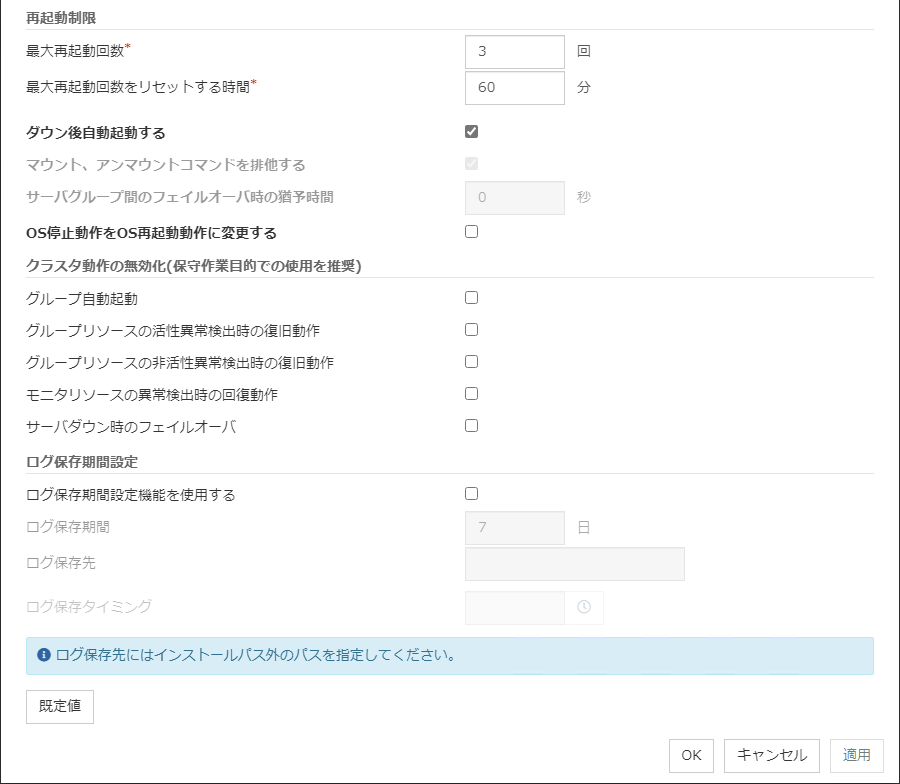
Task: Turn on ログ保存期間設定機能を使用する checkbox
Action: click(x=472, y=494)
